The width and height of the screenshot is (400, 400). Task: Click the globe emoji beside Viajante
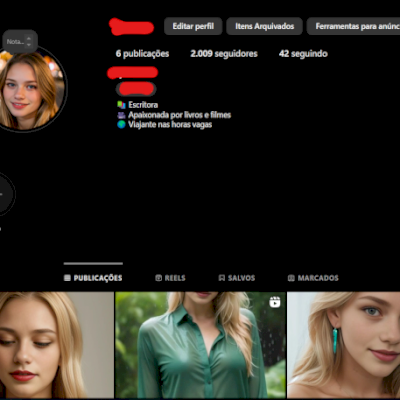(121, 125)
